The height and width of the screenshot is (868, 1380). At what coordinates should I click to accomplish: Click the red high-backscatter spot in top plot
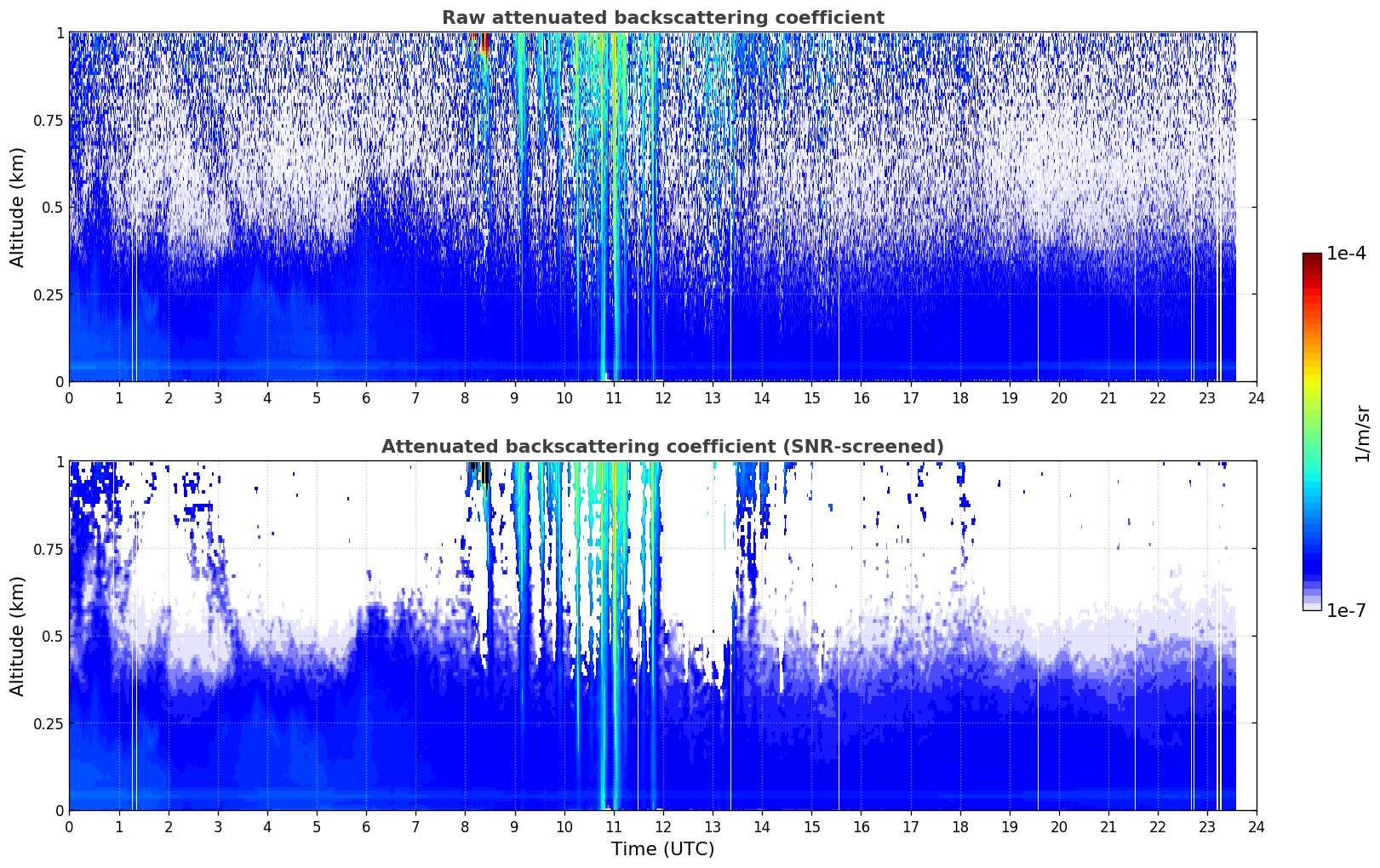click(484, 43)
